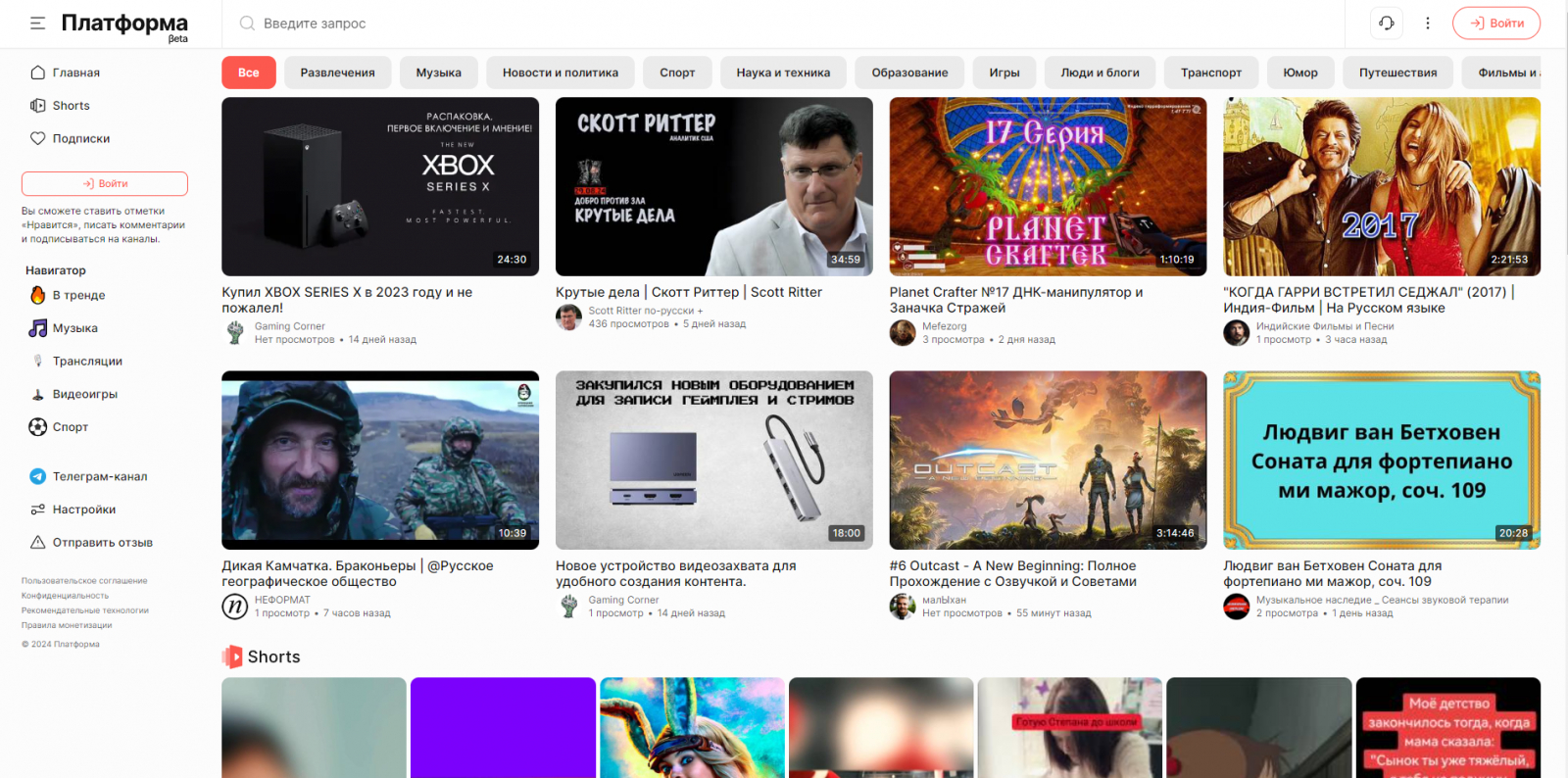Switch to the Развлечения category
The width and height of the screenshot is (1568, 778).
point(337,73)
